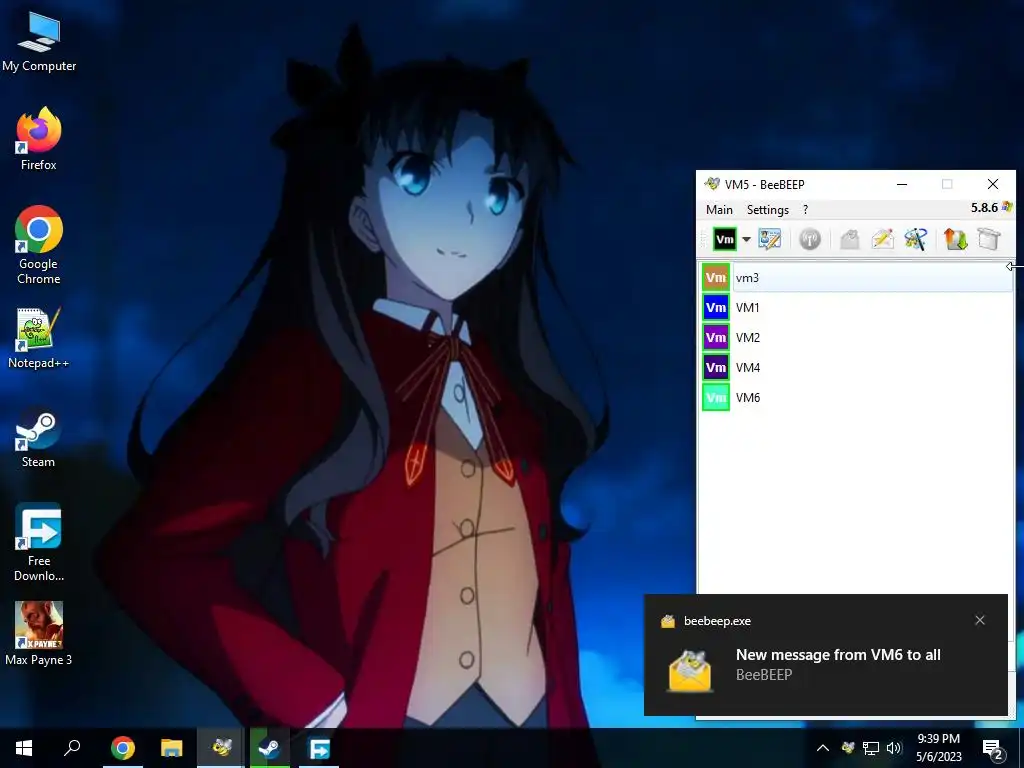The width and height of the screenshot is (1024, 768).
Task: Click the green Vm avatar of VM6
Action: (x=716, y=398)
